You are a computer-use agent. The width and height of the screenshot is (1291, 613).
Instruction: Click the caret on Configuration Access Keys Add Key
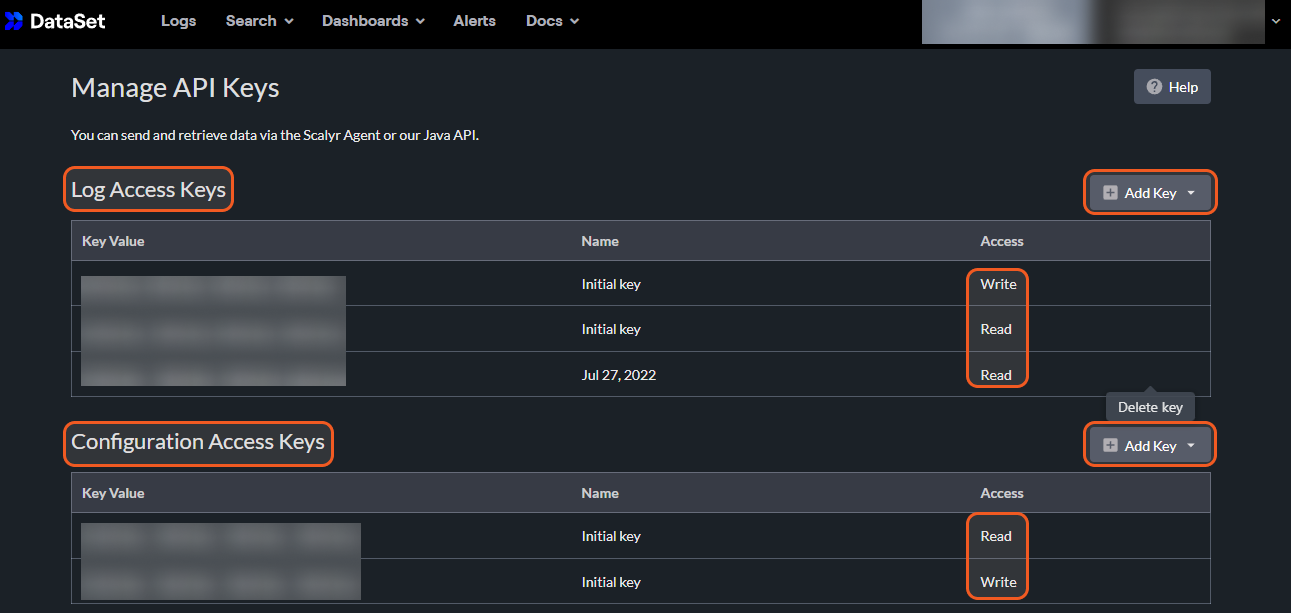click(x=1190, y=446)
